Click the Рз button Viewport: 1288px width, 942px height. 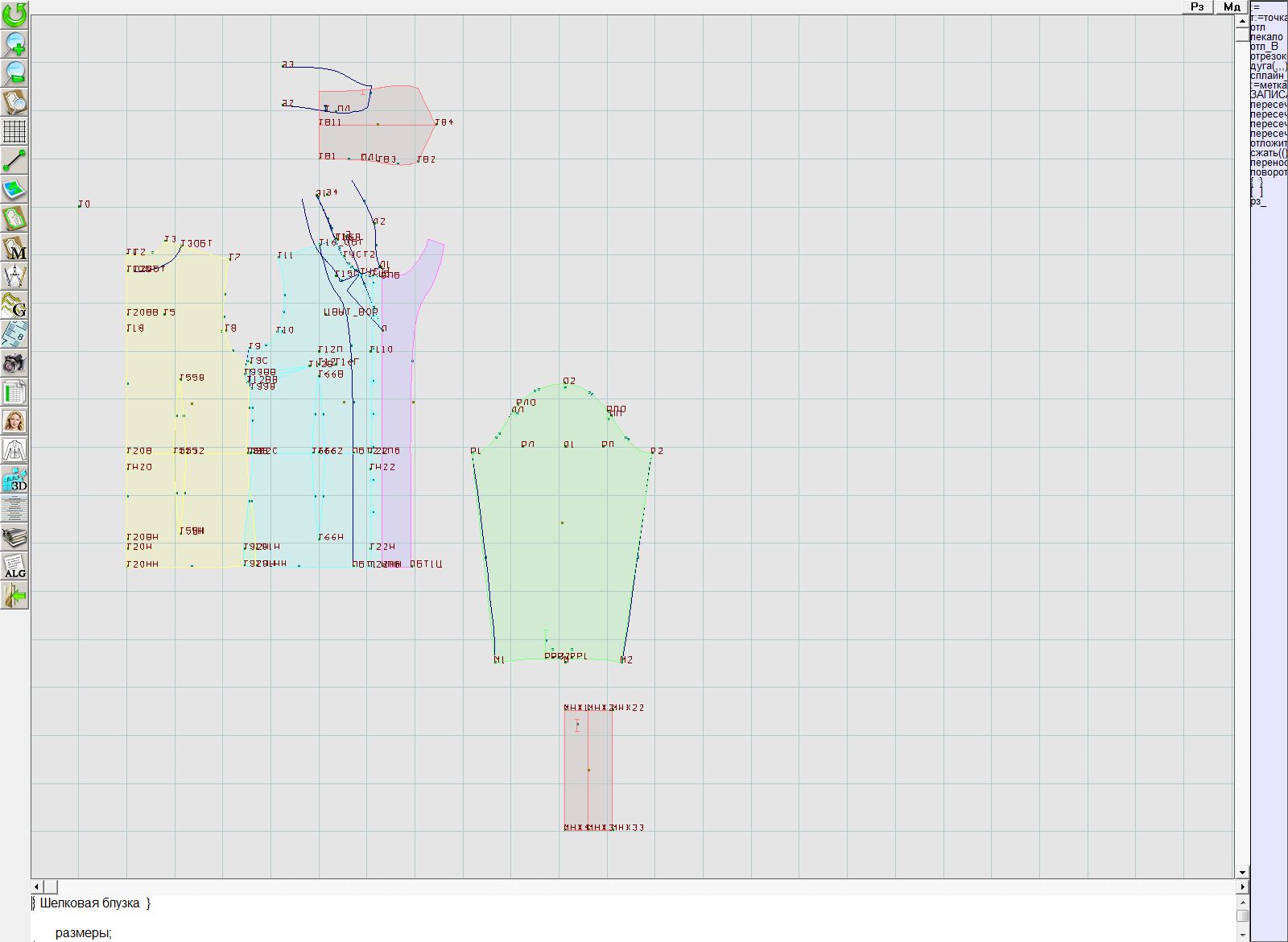point(1197,6)
